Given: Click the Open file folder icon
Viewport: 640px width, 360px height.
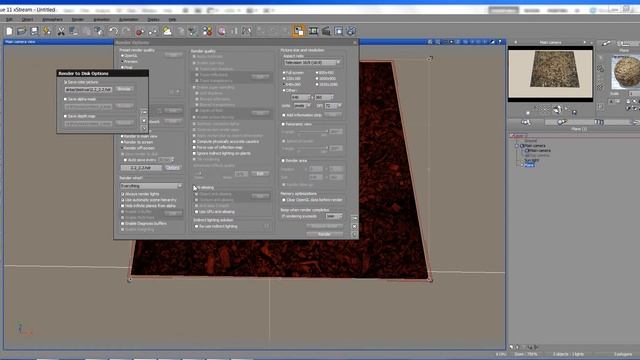Looking at the screenshot, I should coord(21,31).
